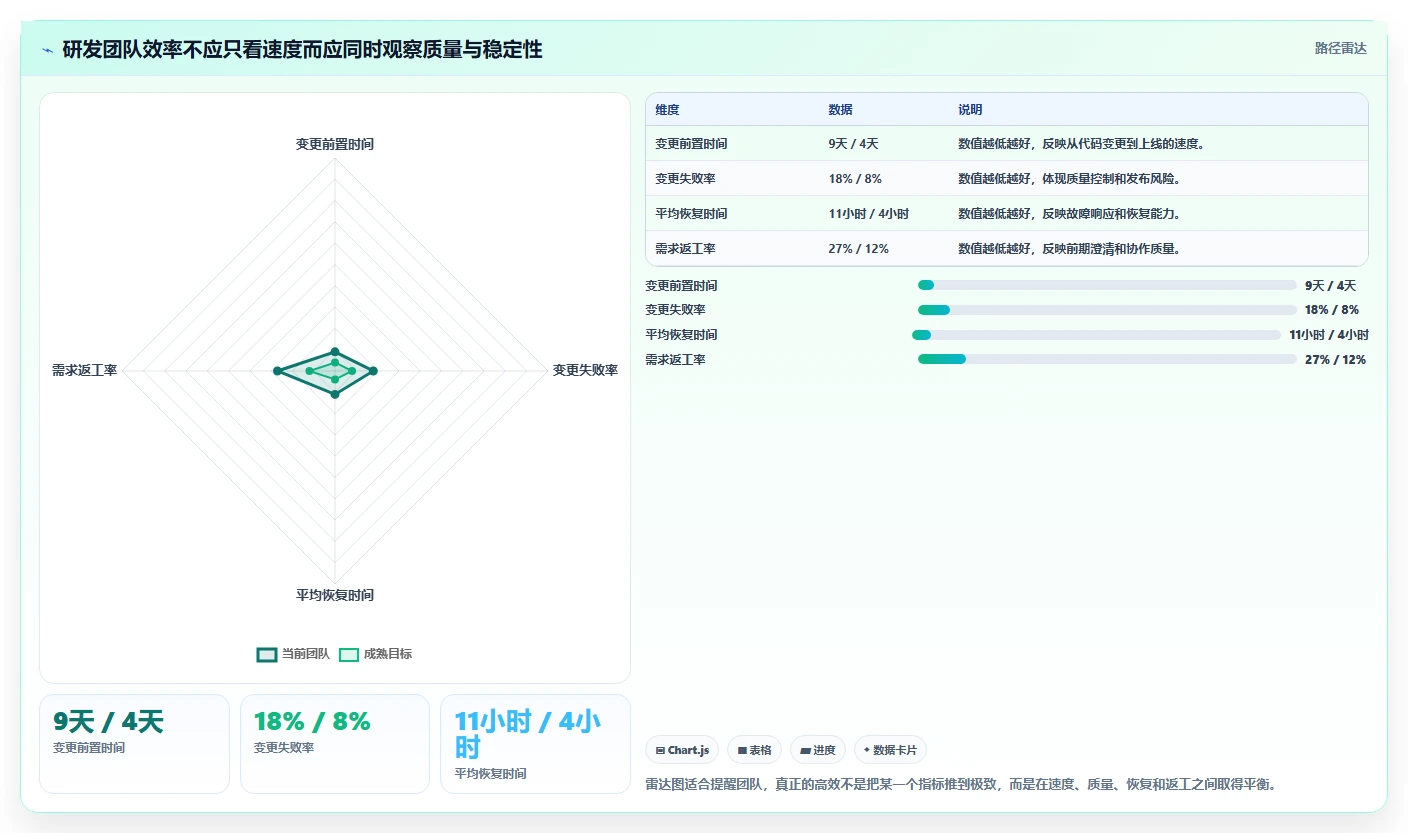Click the 变更前置时间 progress bar

[1107, 285]
